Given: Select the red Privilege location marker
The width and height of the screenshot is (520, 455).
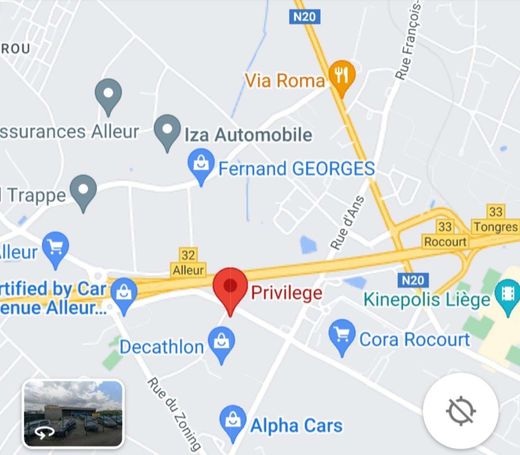Looking at the screenshot, I should [230, 291].
